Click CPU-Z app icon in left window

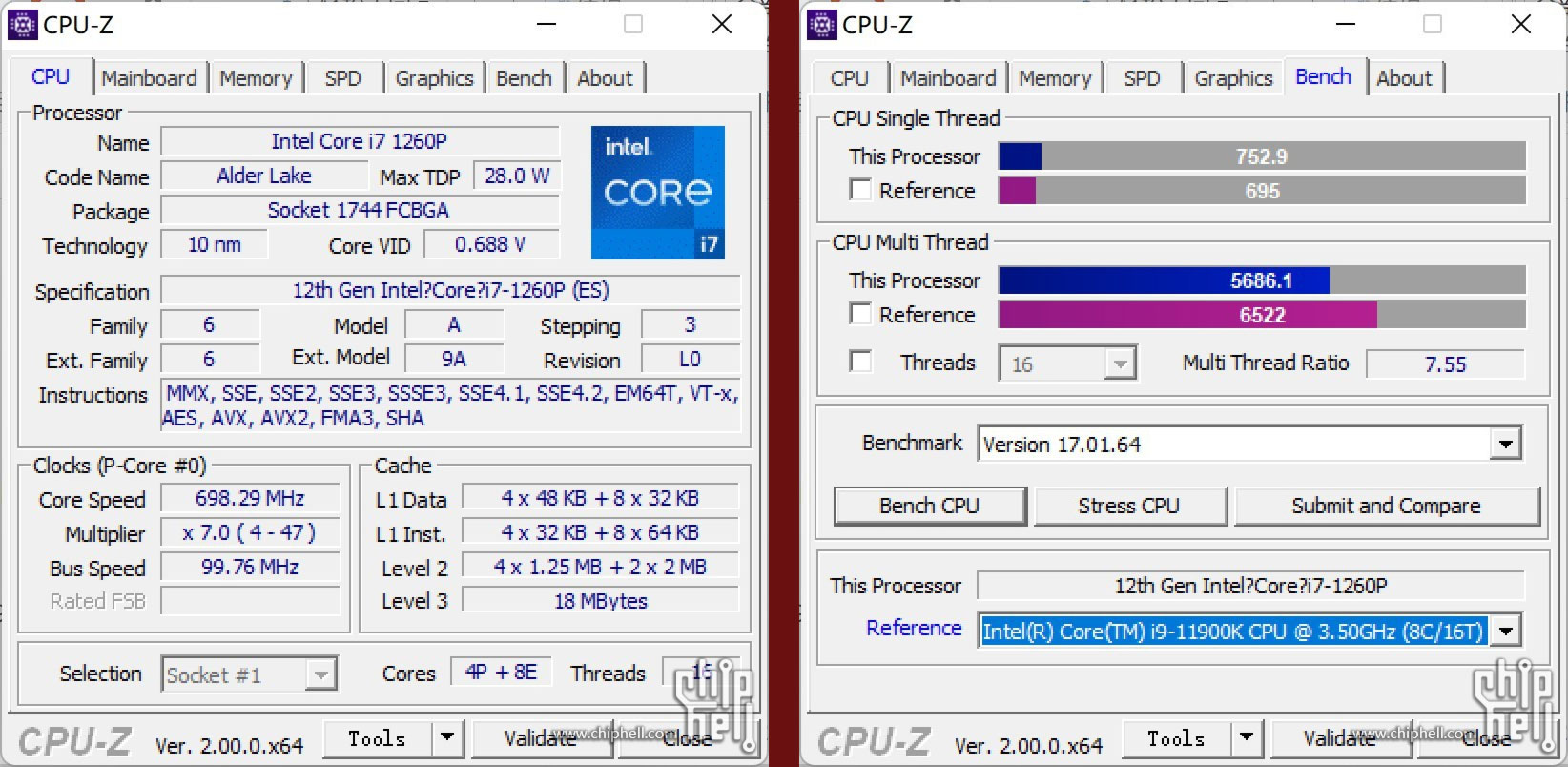(22, 25)
